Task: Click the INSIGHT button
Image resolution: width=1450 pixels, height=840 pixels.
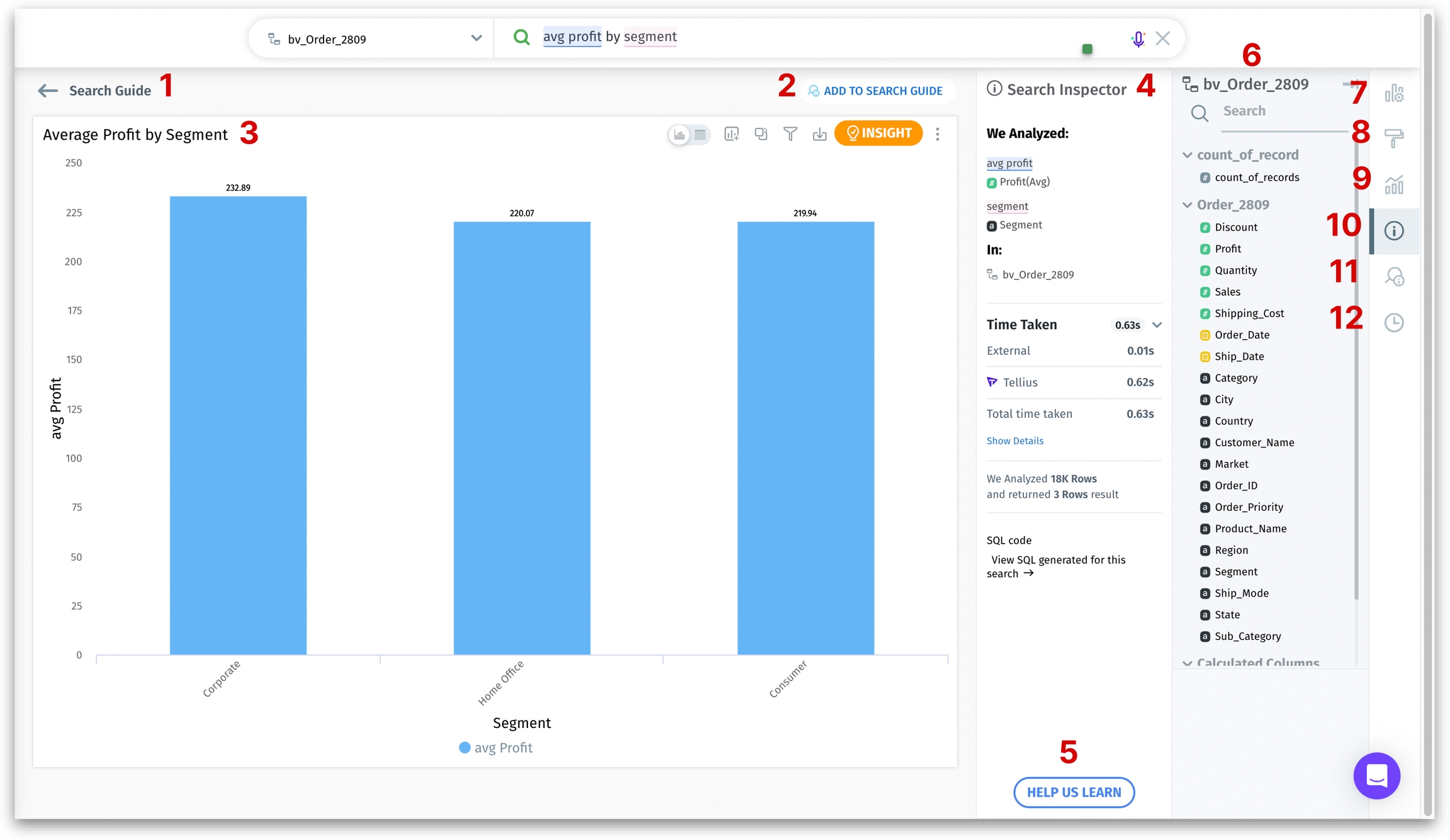Action: tap(879, 133)
